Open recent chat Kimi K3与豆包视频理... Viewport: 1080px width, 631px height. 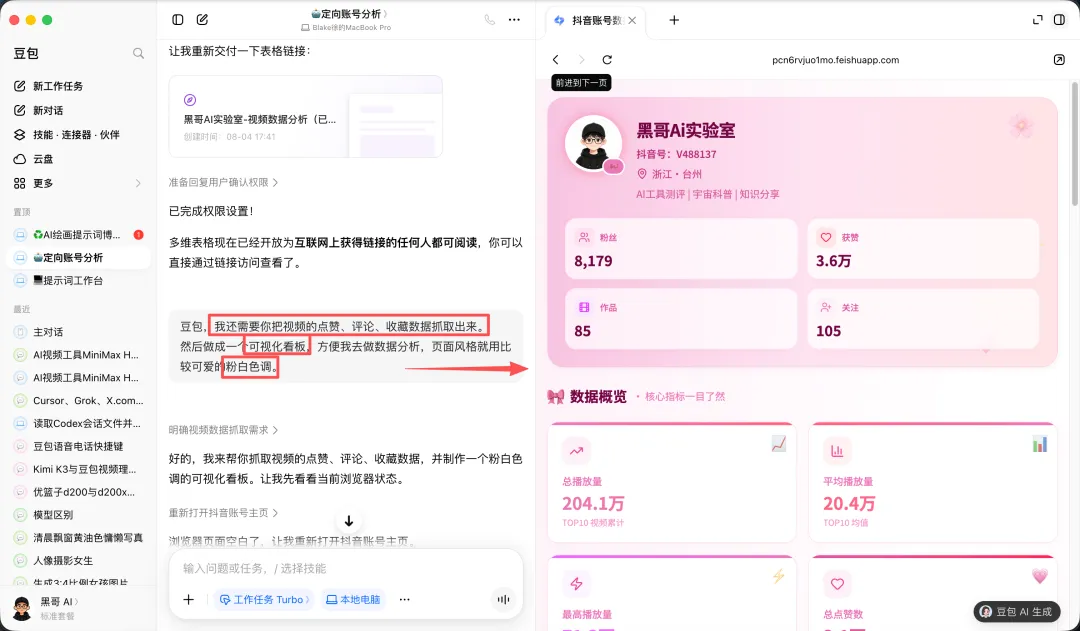point(78,469)
